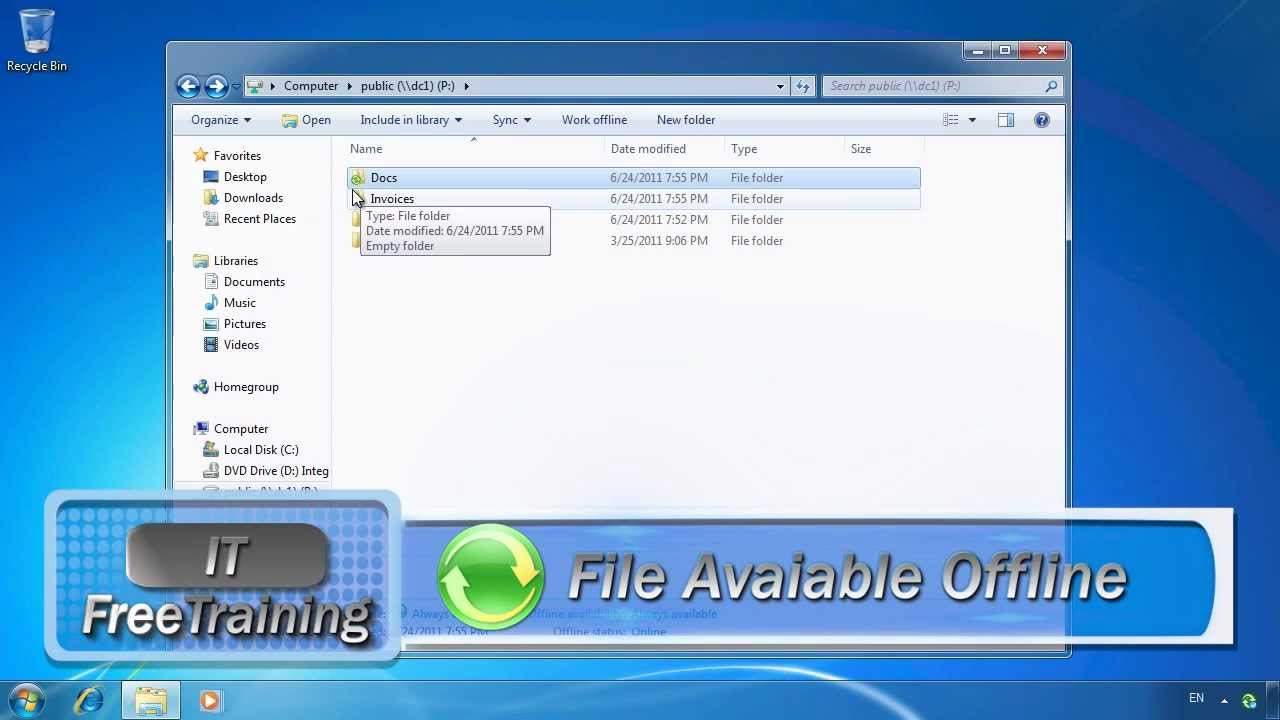Viewport: 1280px width, 720px height.
Task: Sort by the Size column header
Action: [x=883, y=149]
